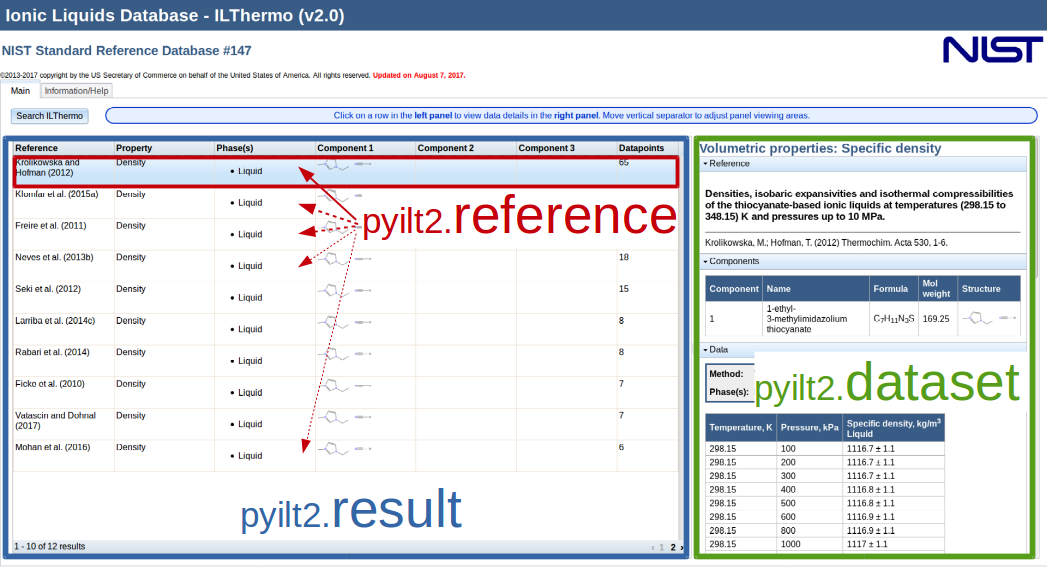
Task: Select the Mohan et al. (2016) row
Action: point(346,455)
